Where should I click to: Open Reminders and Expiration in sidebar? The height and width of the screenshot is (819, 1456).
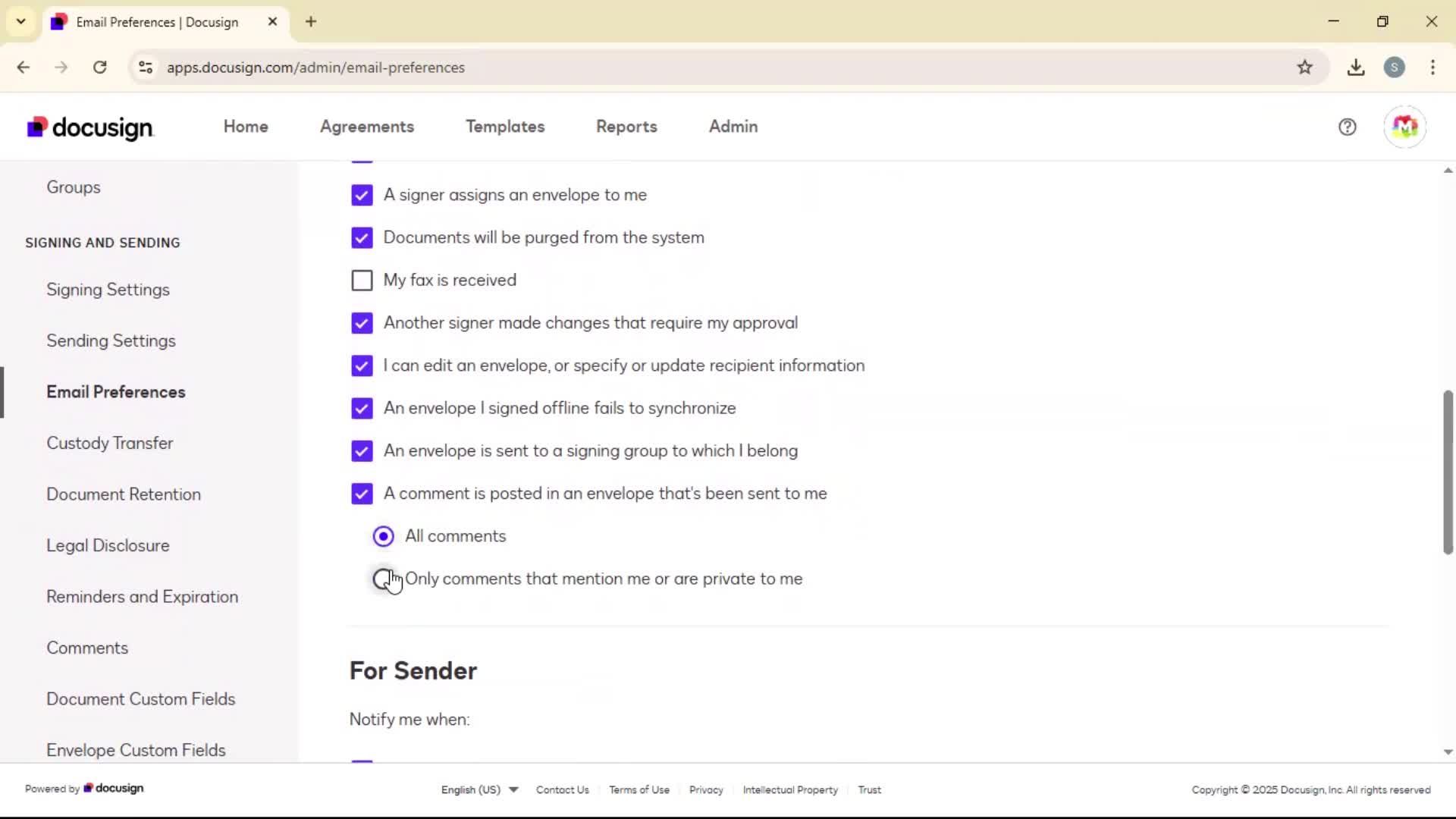click(143, 597)
